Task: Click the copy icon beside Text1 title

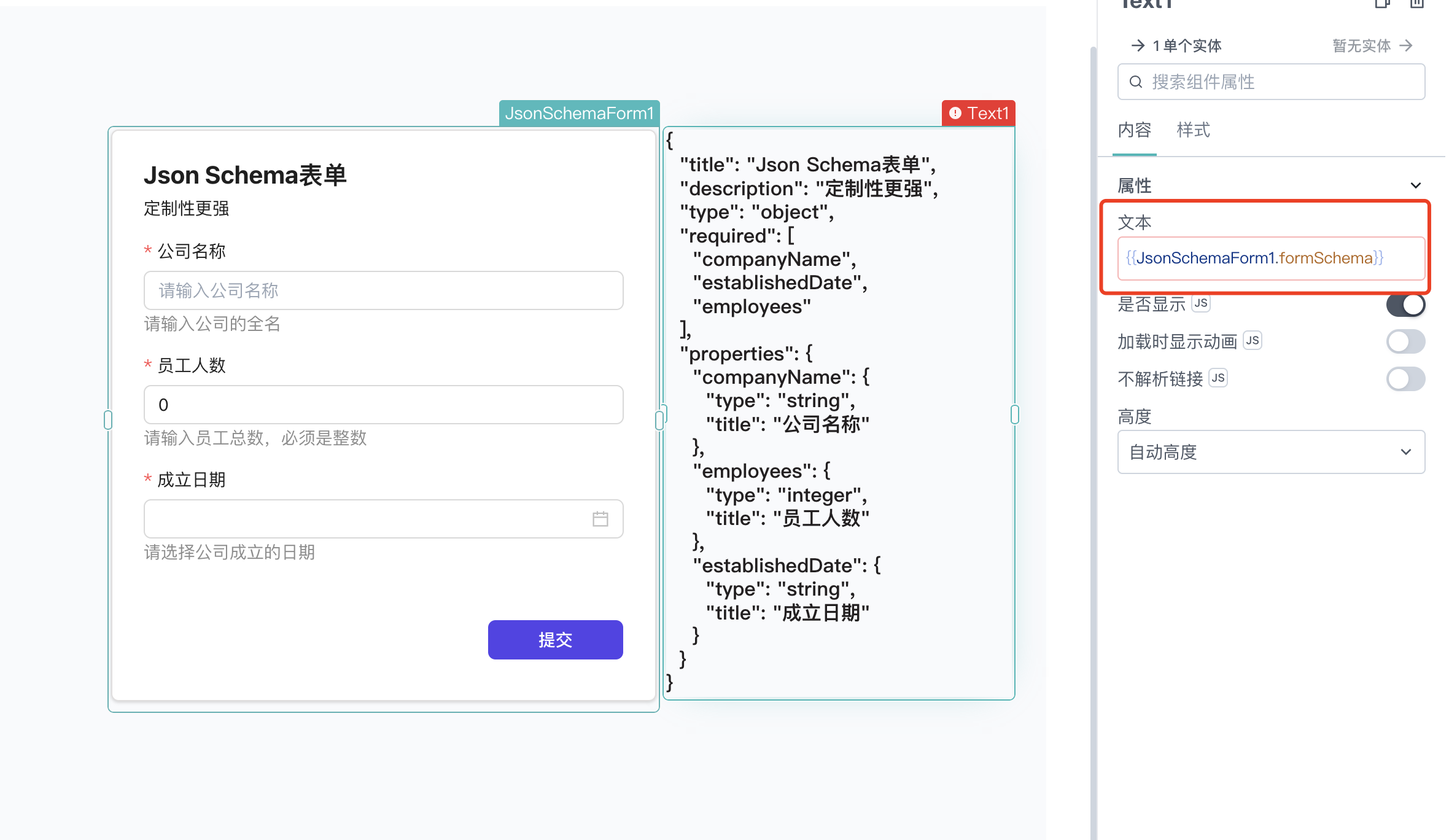Action: pyautogui.click(x=1382, y=4)
